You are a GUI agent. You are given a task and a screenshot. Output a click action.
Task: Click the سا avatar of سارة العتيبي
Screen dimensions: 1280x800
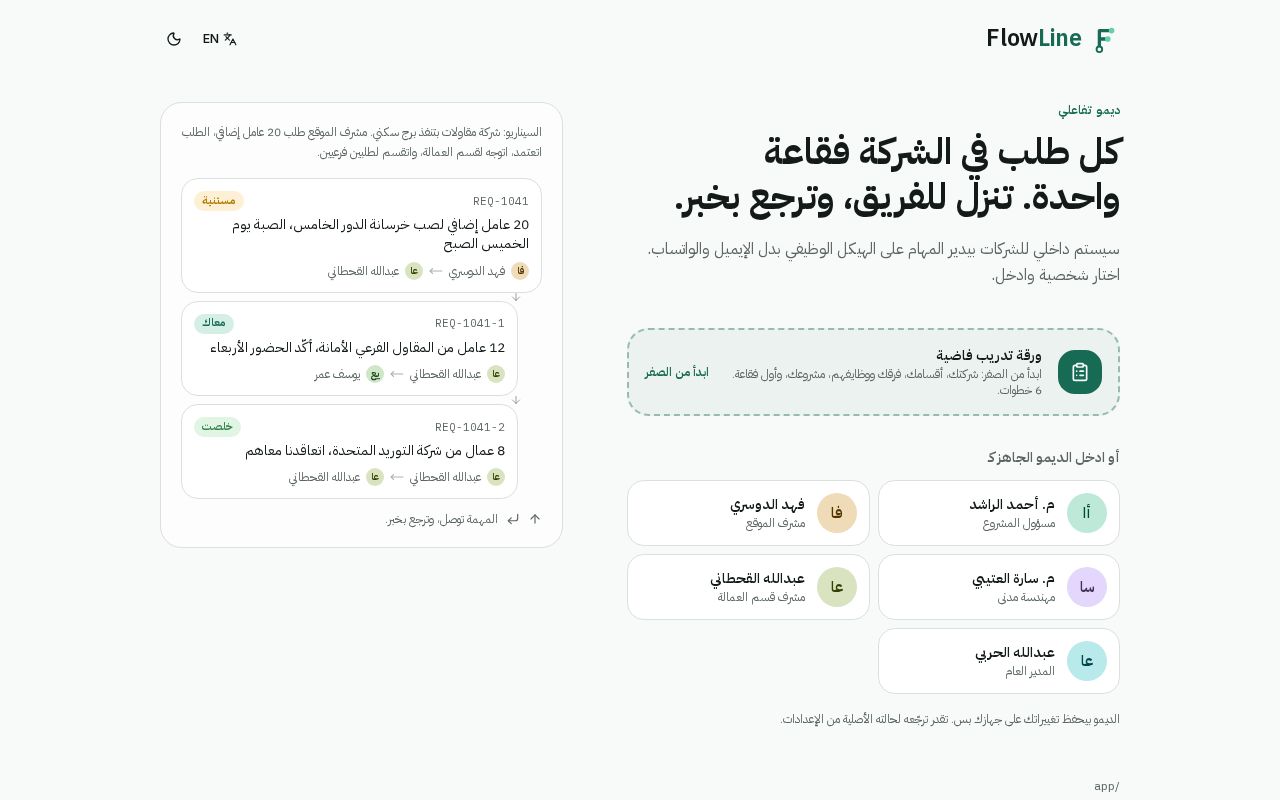pos(1087,587)
